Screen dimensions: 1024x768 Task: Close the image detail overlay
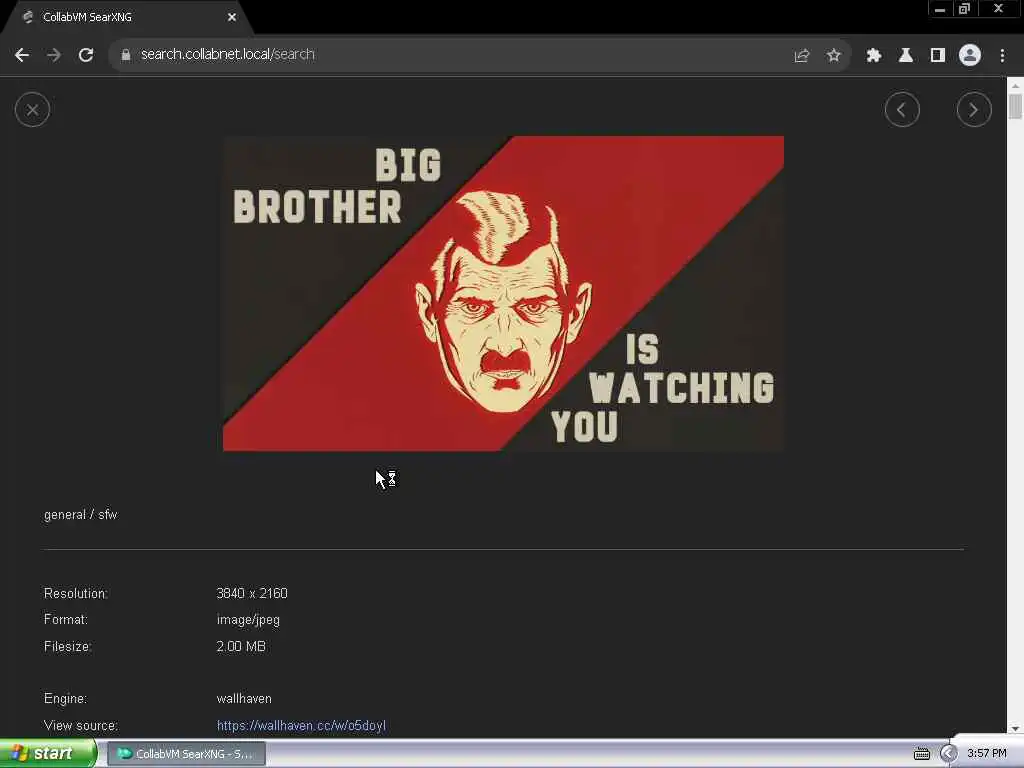[x=32, y=110]
